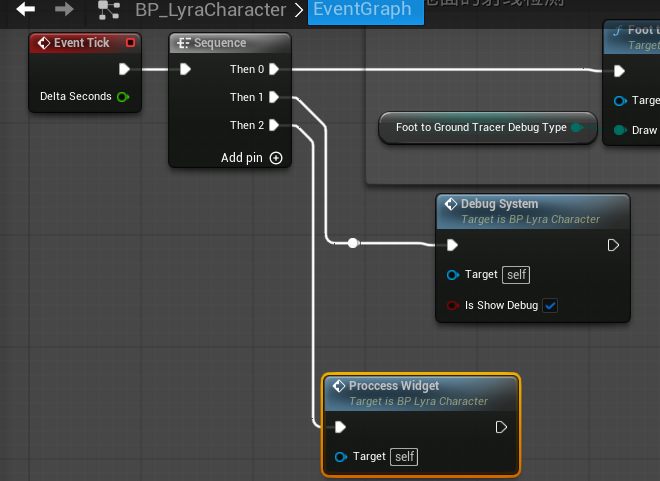The width and height of the screenshot is (660, 481).
Task: Click the blue Target pin on Debug System
Action: 452,275
